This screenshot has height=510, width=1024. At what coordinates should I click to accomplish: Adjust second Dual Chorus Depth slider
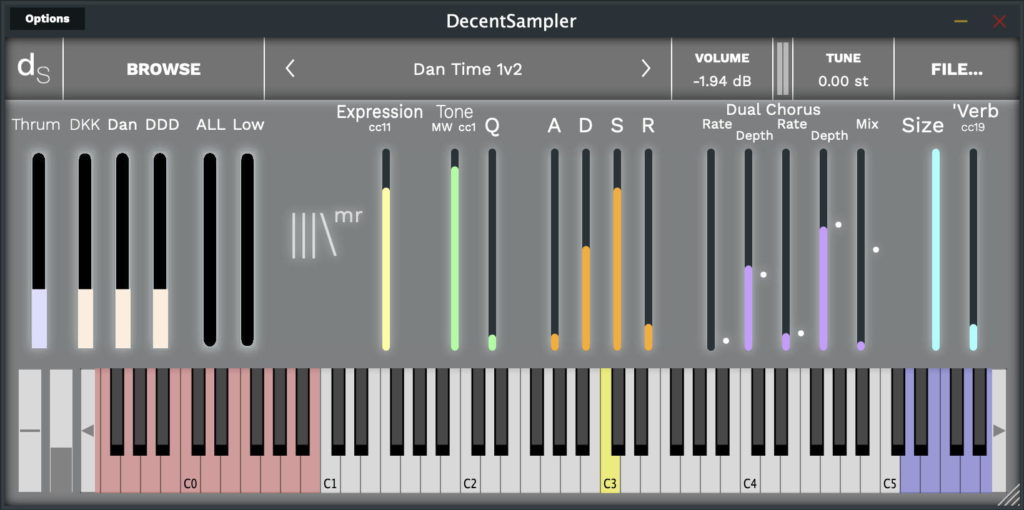pyautogui.click(x=824, y=249)
